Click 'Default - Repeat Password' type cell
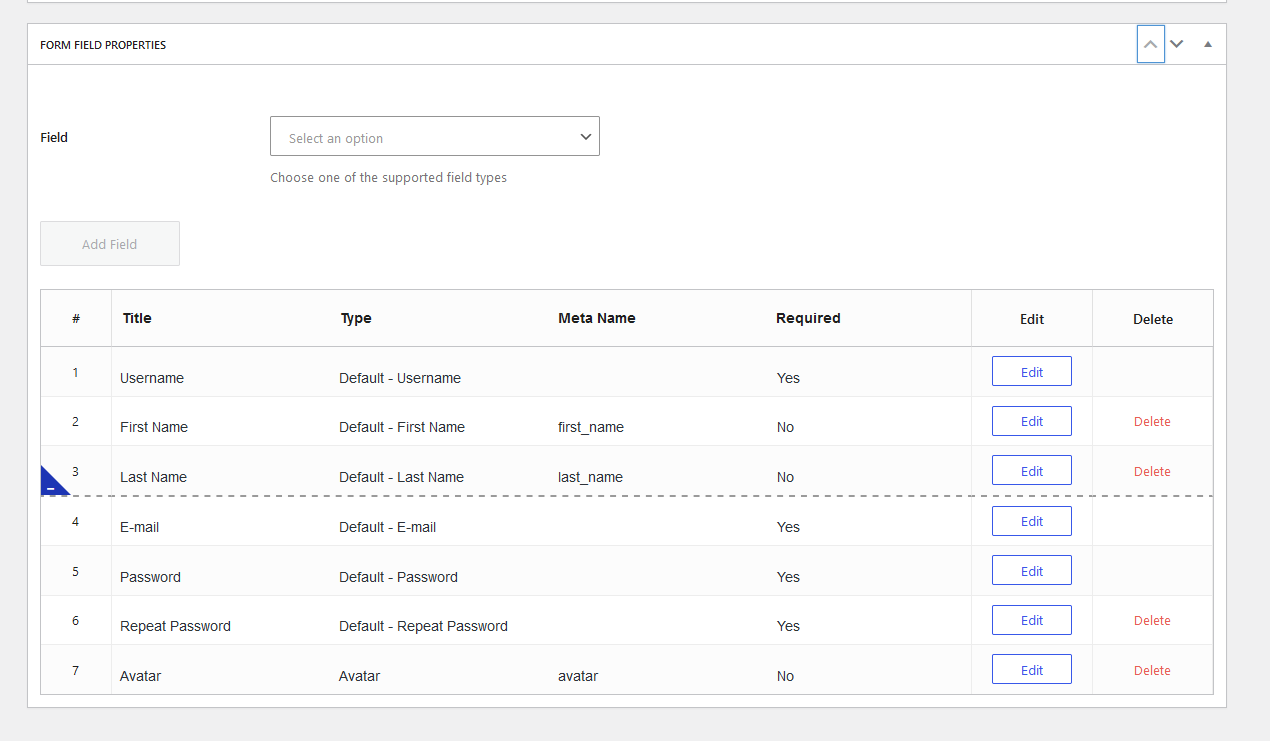This screenshot has height=741, width=1270. (x=423, y=626)
